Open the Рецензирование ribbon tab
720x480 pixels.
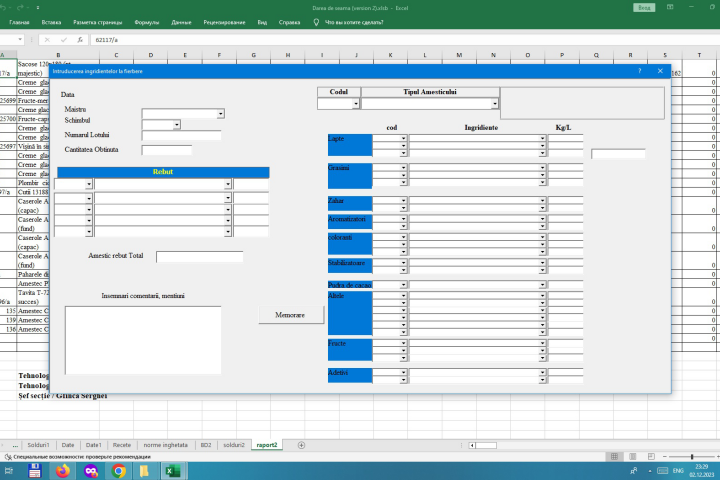pyautogui.click(x=225, y=22)
